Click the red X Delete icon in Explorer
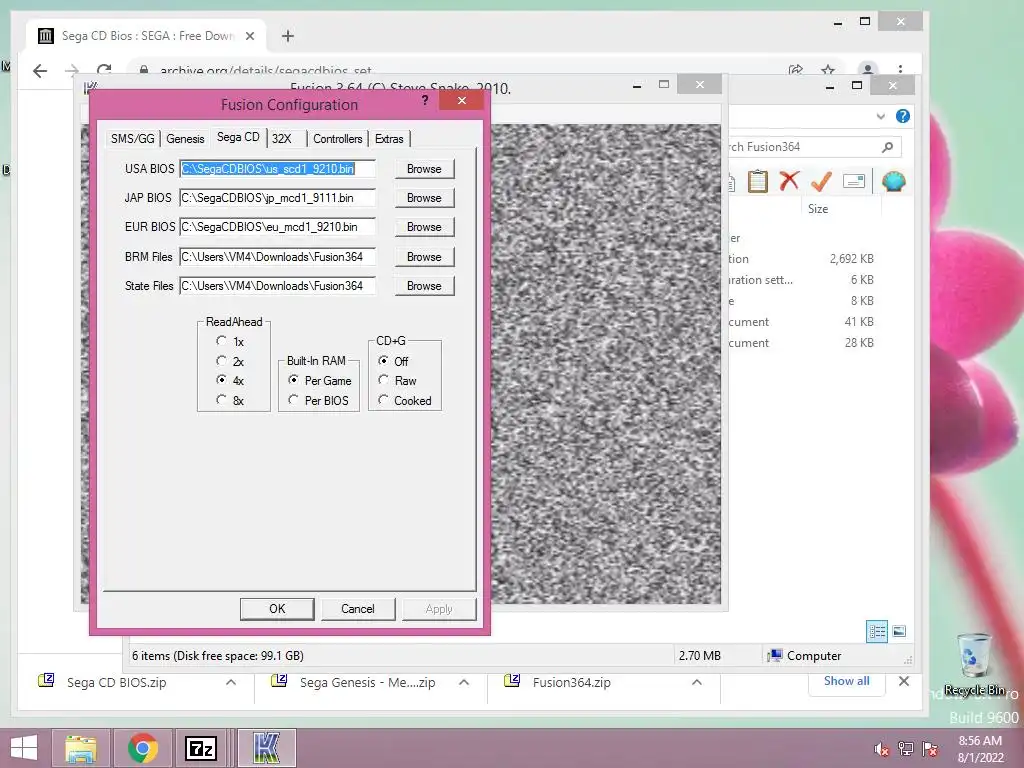 (x=790, y=181)
